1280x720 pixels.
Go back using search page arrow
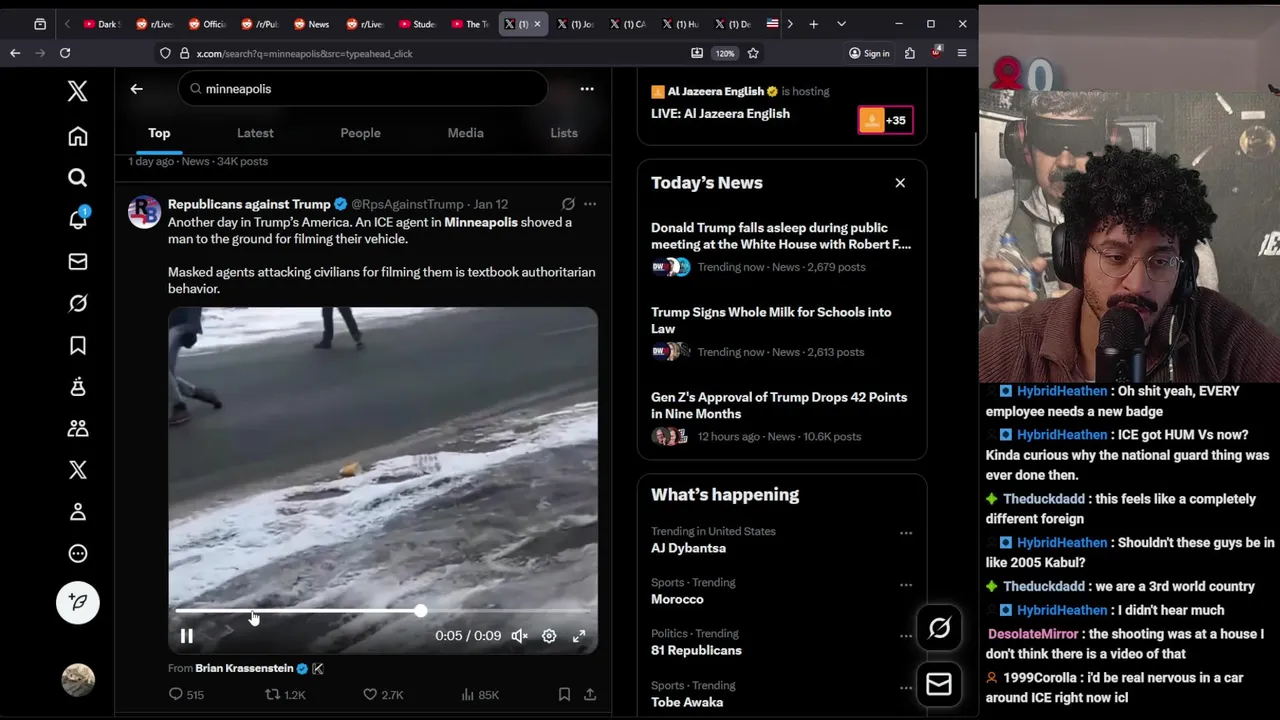pos(137,89)
